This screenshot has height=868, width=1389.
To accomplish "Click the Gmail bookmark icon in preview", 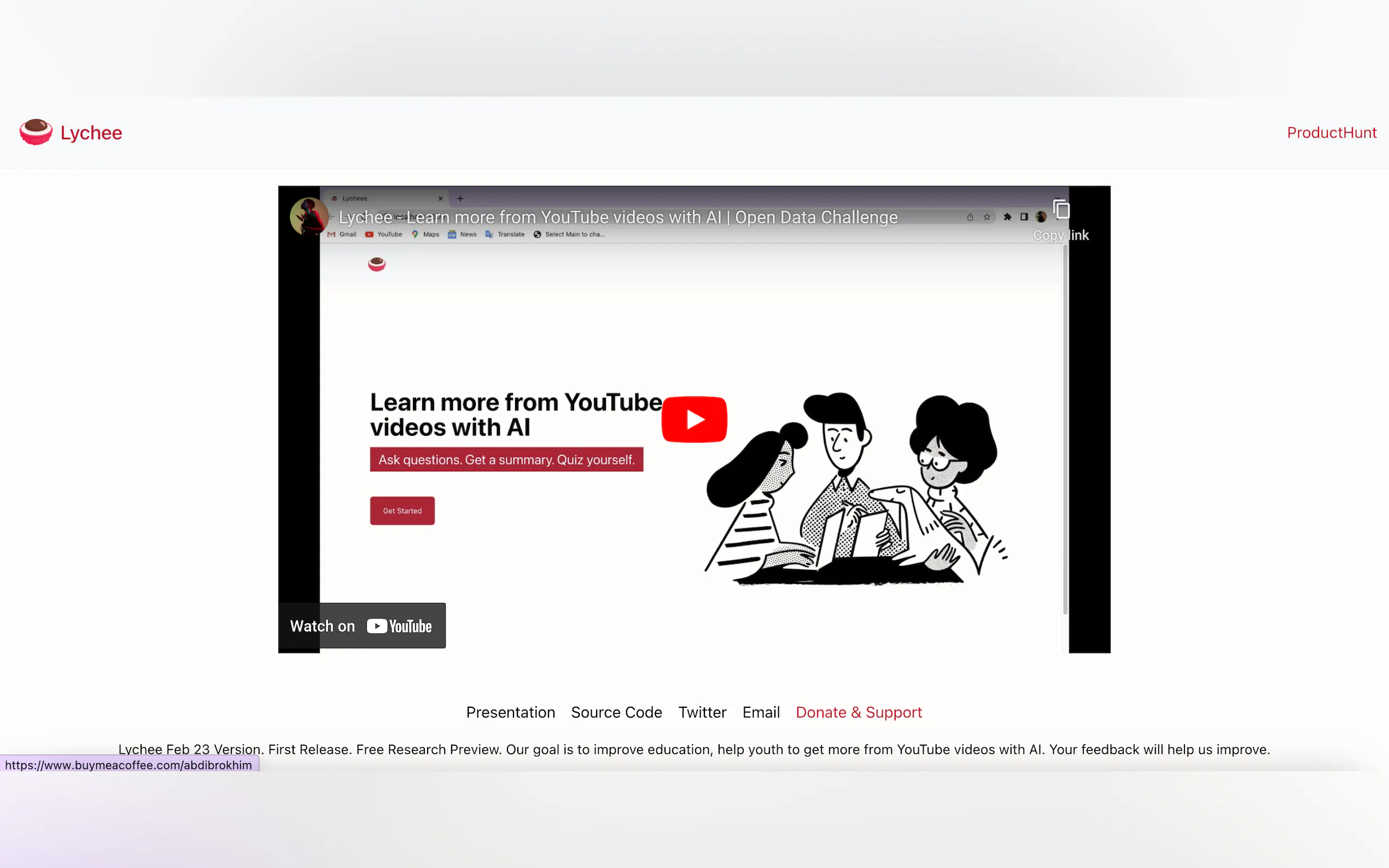I will pyautogui.click(x=331, y=234).
